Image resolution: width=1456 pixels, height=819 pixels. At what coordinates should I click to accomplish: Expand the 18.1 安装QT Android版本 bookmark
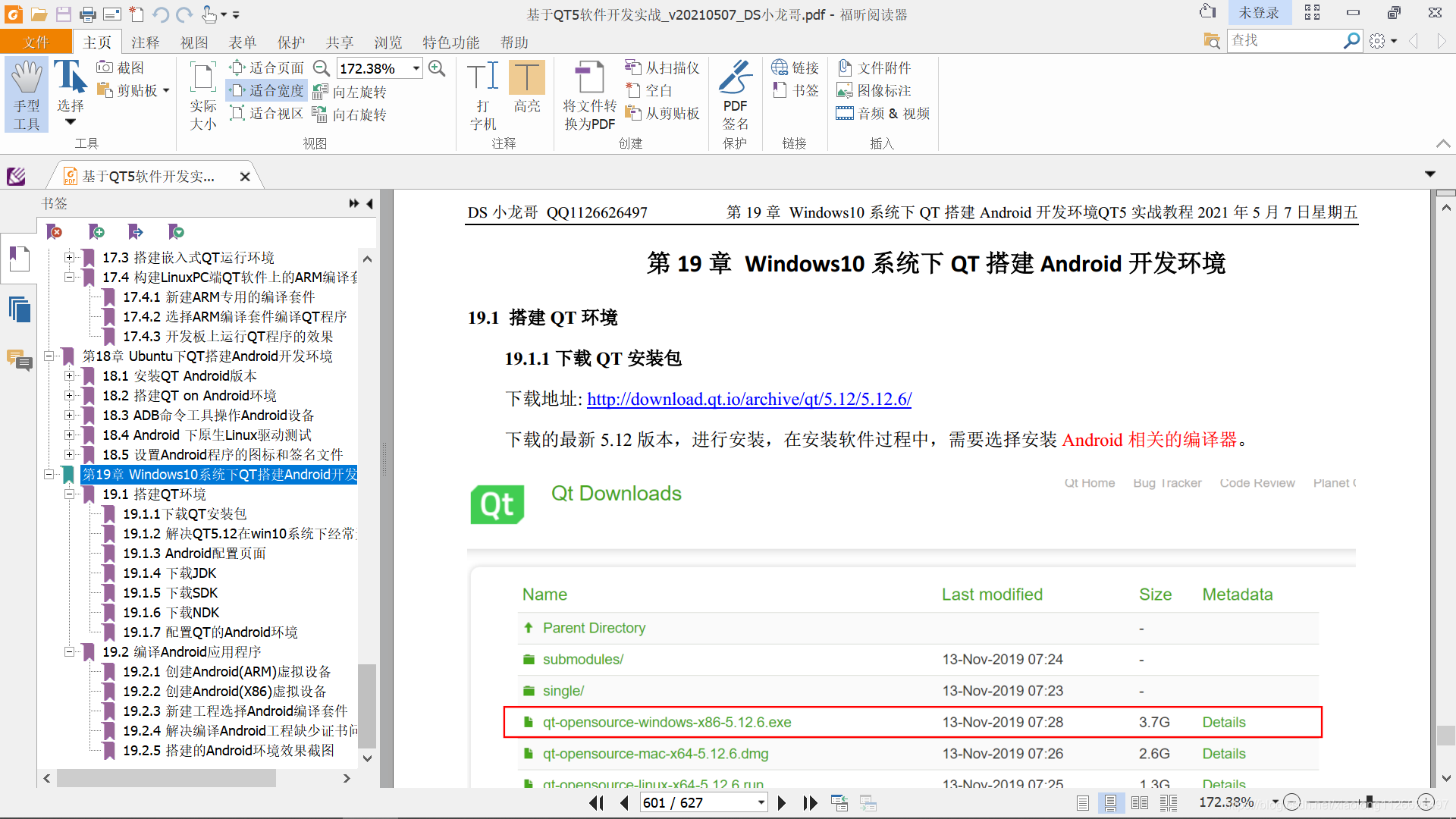[x=70, y=376]
